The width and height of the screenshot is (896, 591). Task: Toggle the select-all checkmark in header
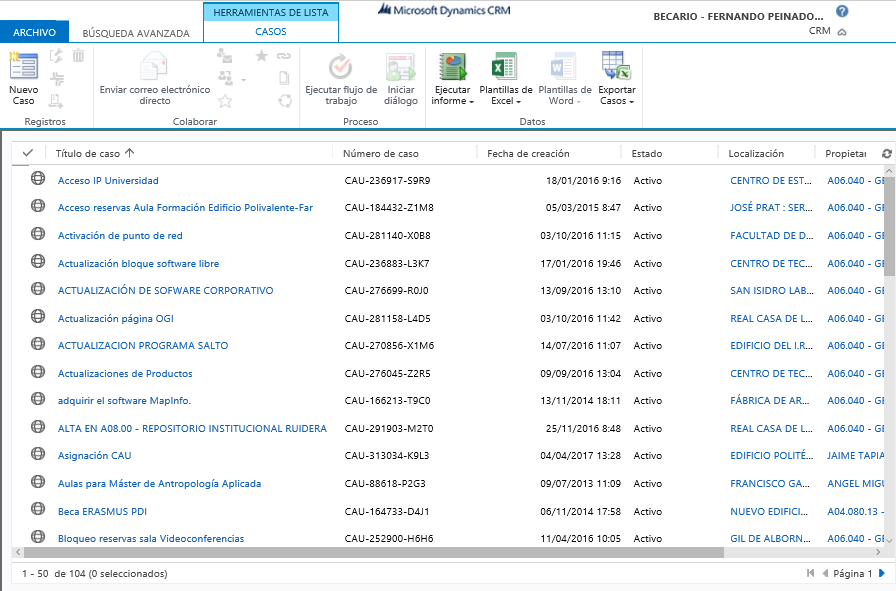pos(27,153)
